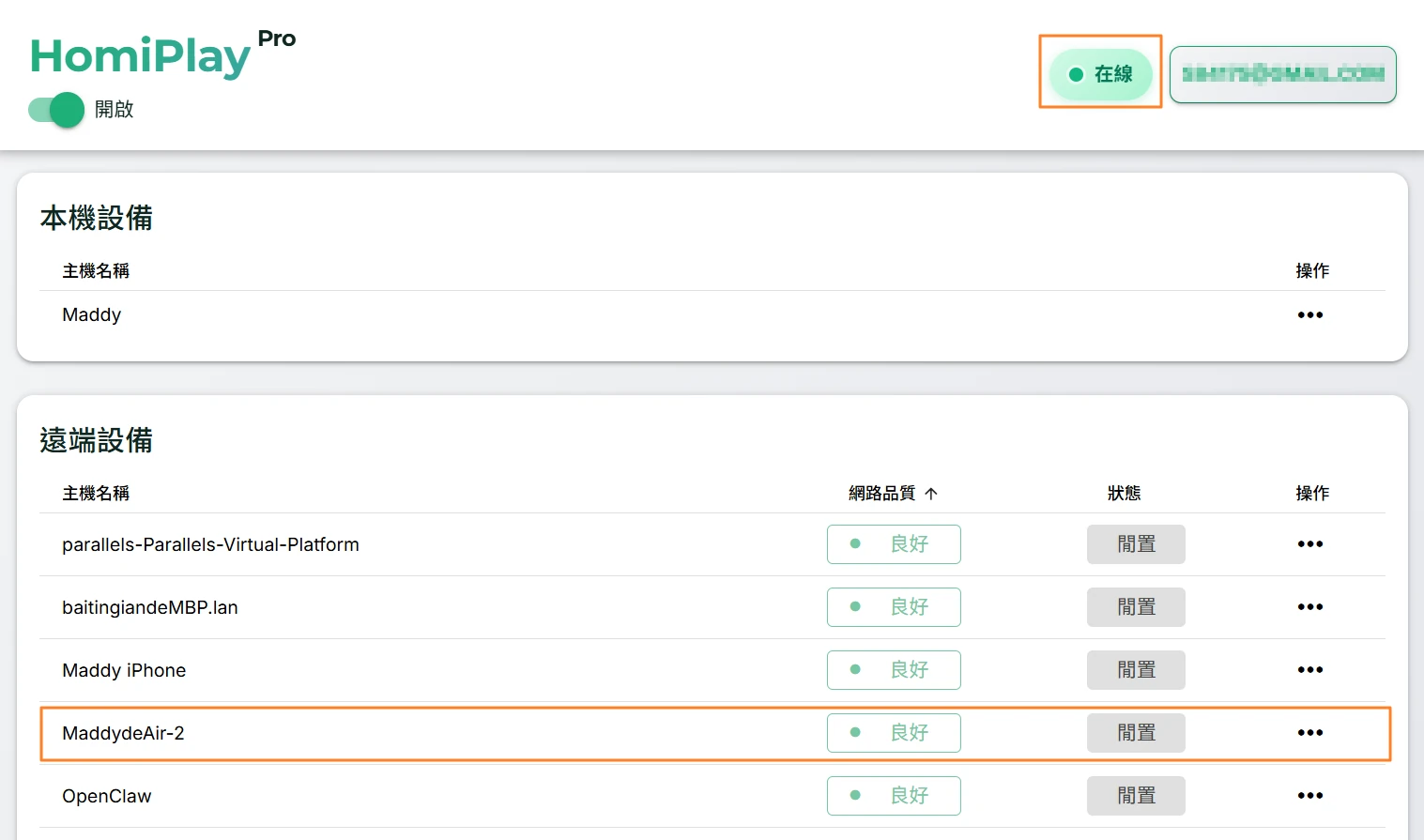1424x840 pixels.
Task: Select the parallels-Parallels-Virtual-Platform device name
Action: click(x=210, y=545)
